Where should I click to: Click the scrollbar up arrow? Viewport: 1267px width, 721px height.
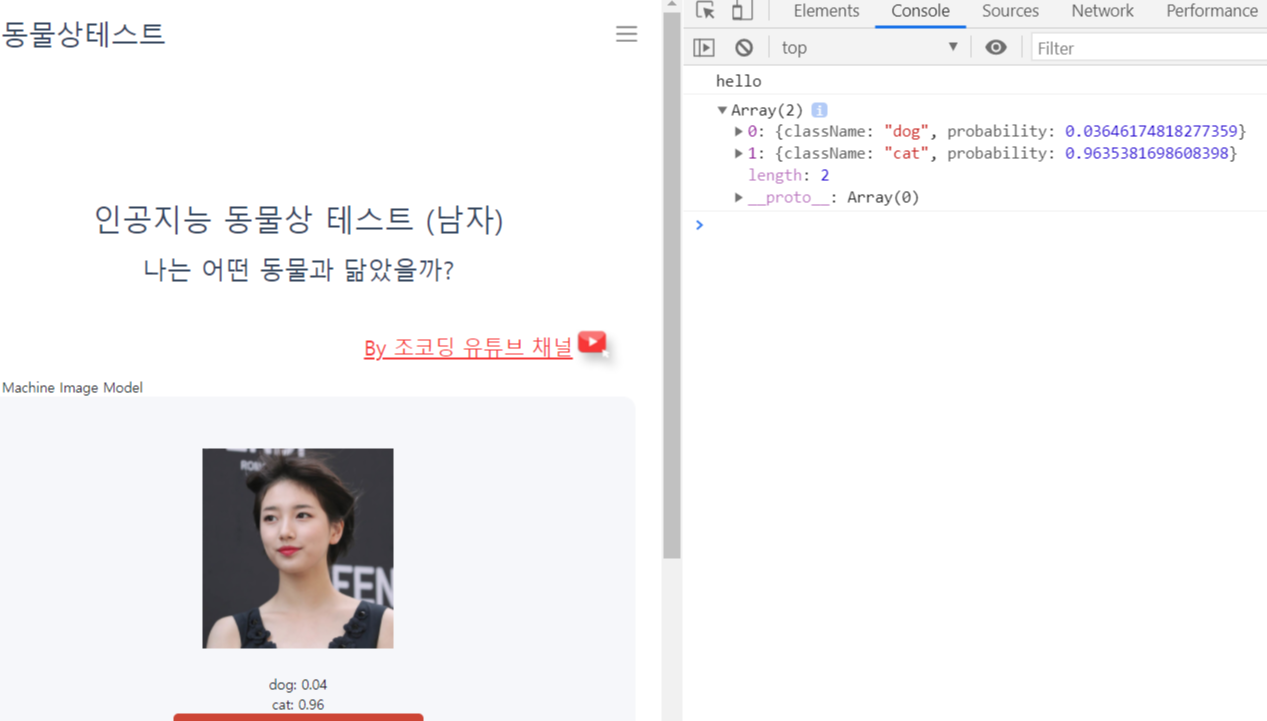coord(671,5)
